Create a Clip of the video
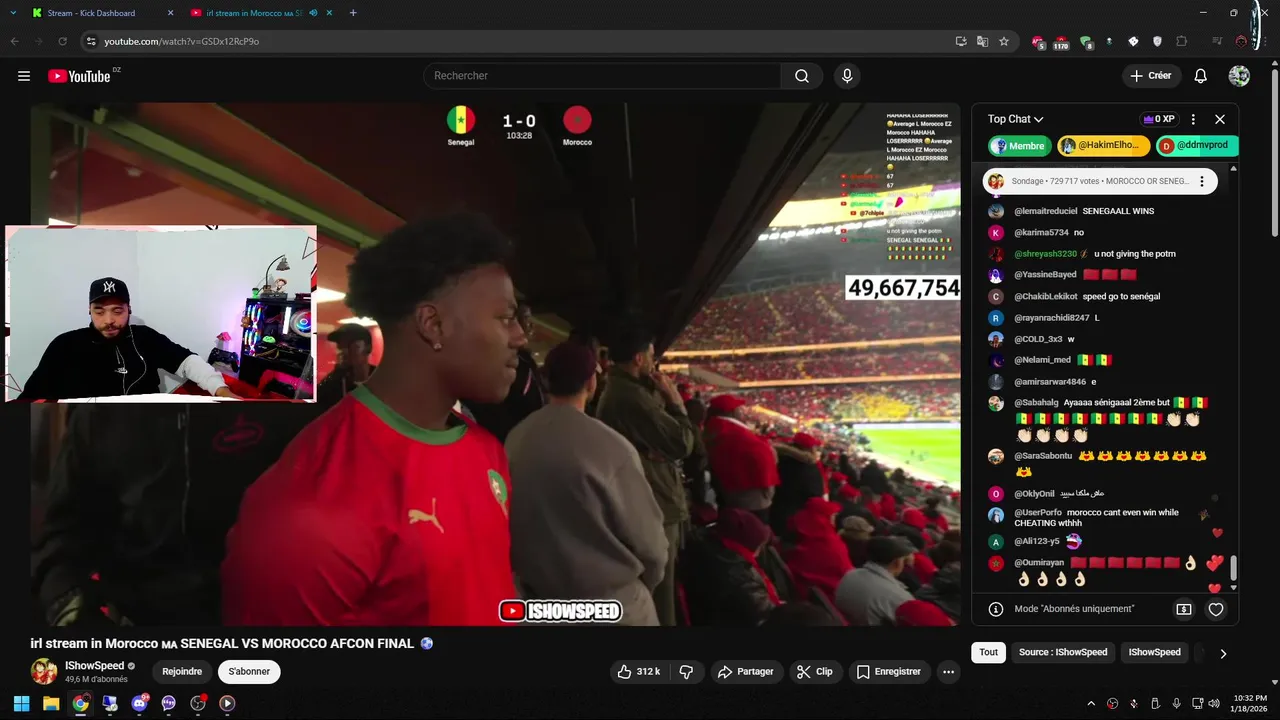 tap(815, 672)
